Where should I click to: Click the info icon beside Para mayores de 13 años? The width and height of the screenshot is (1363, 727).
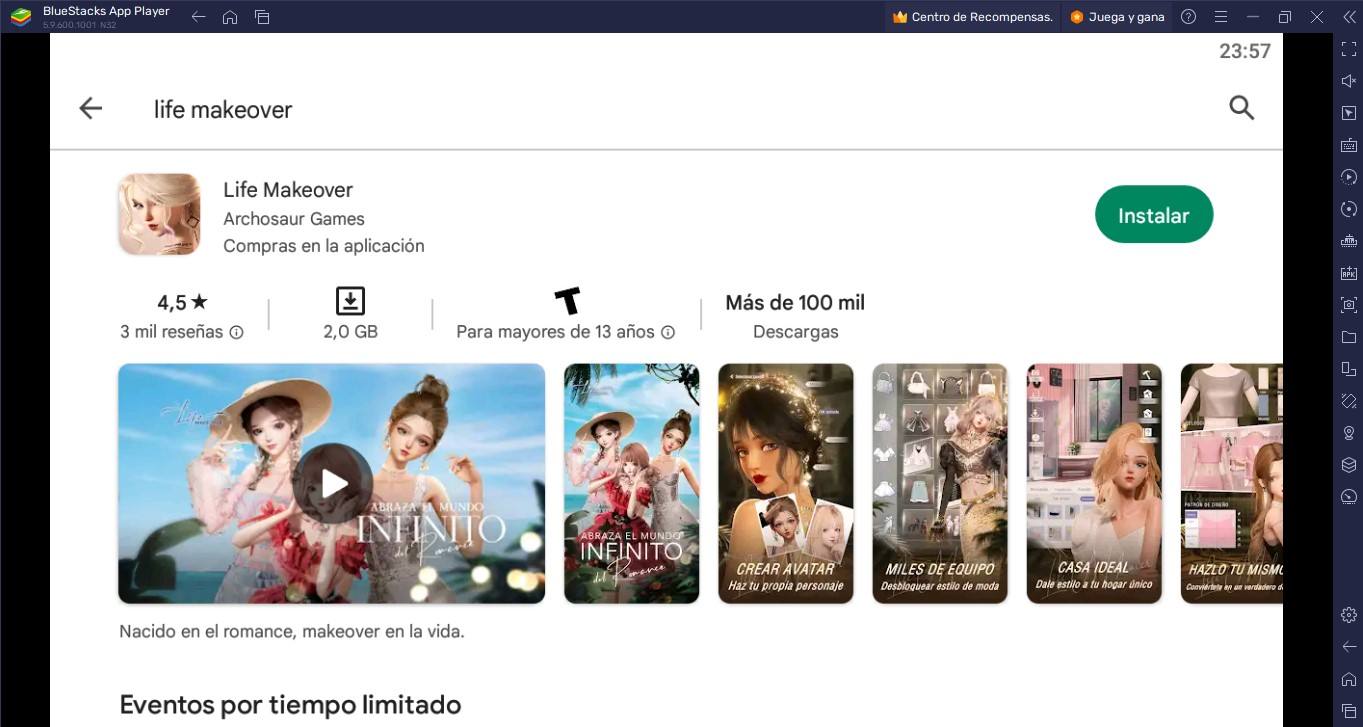[x=668, y=332]
